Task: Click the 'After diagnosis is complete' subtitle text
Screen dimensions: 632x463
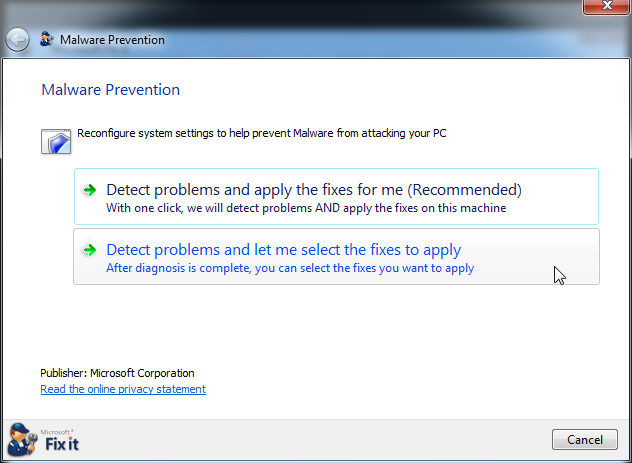Action: [290, 268]
